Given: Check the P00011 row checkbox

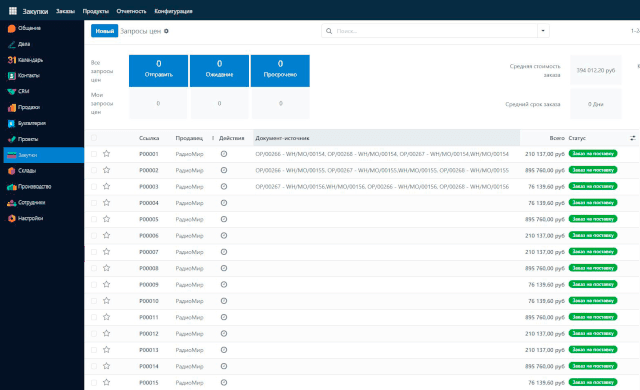Looking at the screenshot, I should (x=94, y=317).
